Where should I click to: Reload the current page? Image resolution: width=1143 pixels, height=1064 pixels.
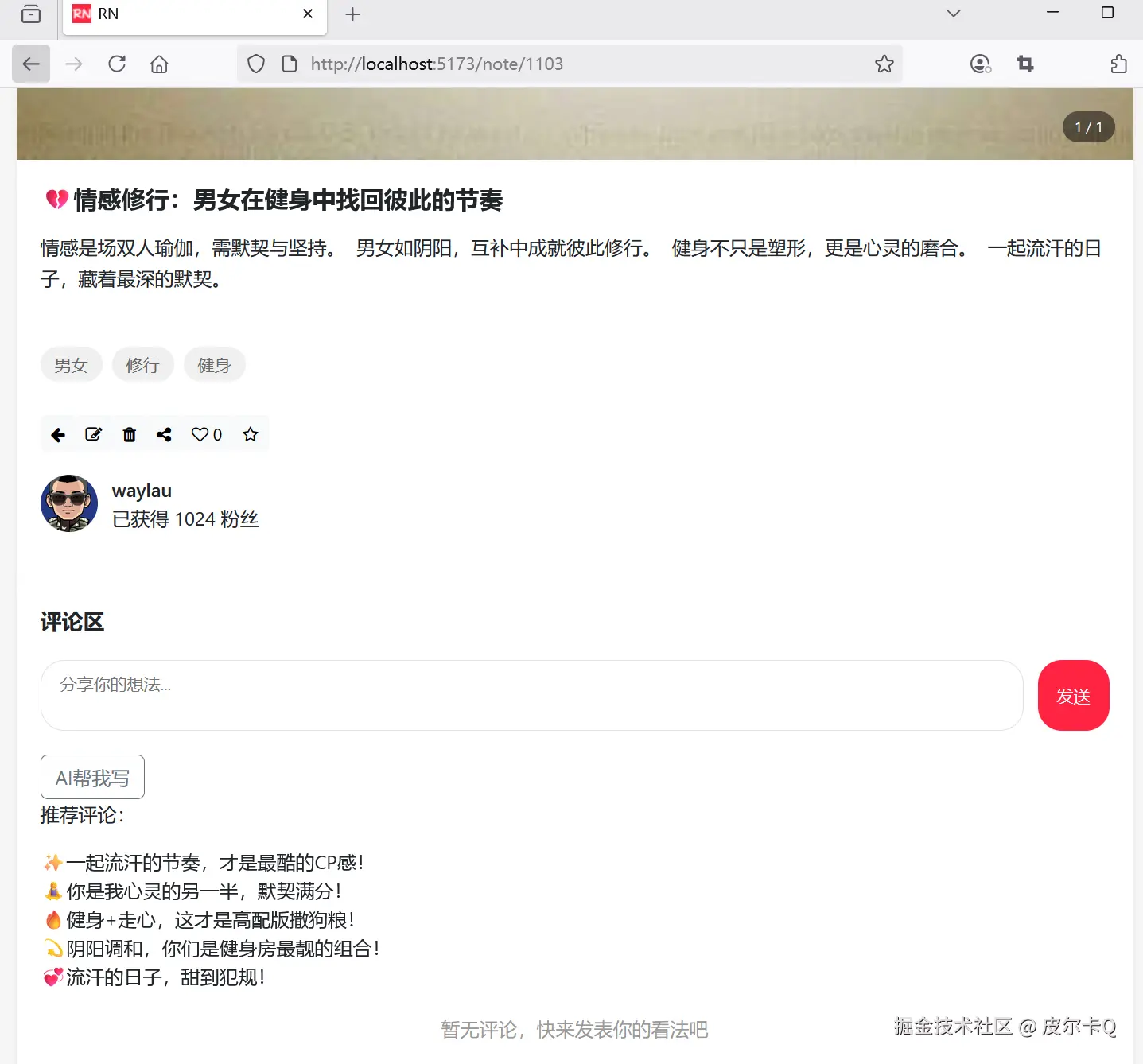click(x=116, y=64)
